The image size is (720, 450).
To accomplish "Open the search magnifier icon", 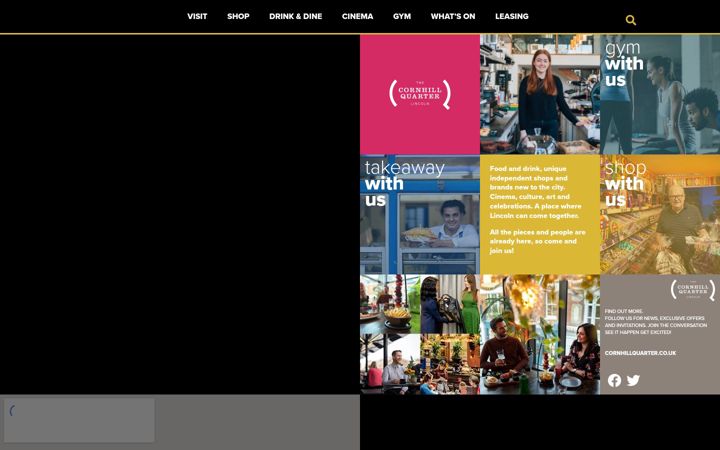I will coord(630,20).
